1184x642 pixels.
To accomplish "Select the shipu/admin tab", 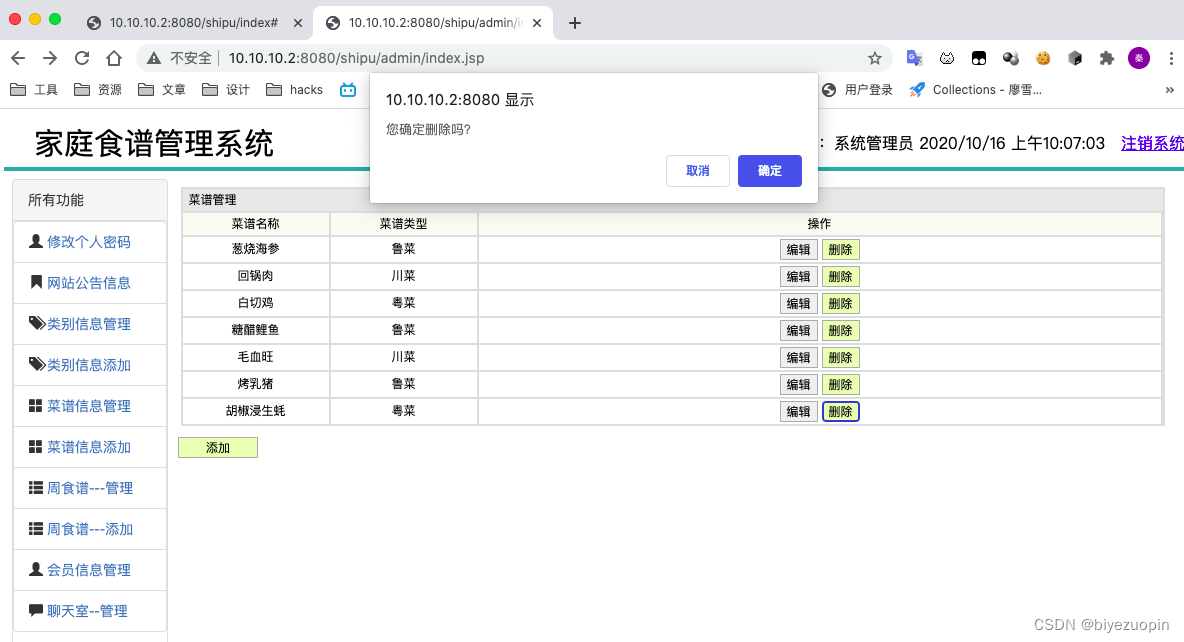I will pyautogui.click(x=434, y=23).
